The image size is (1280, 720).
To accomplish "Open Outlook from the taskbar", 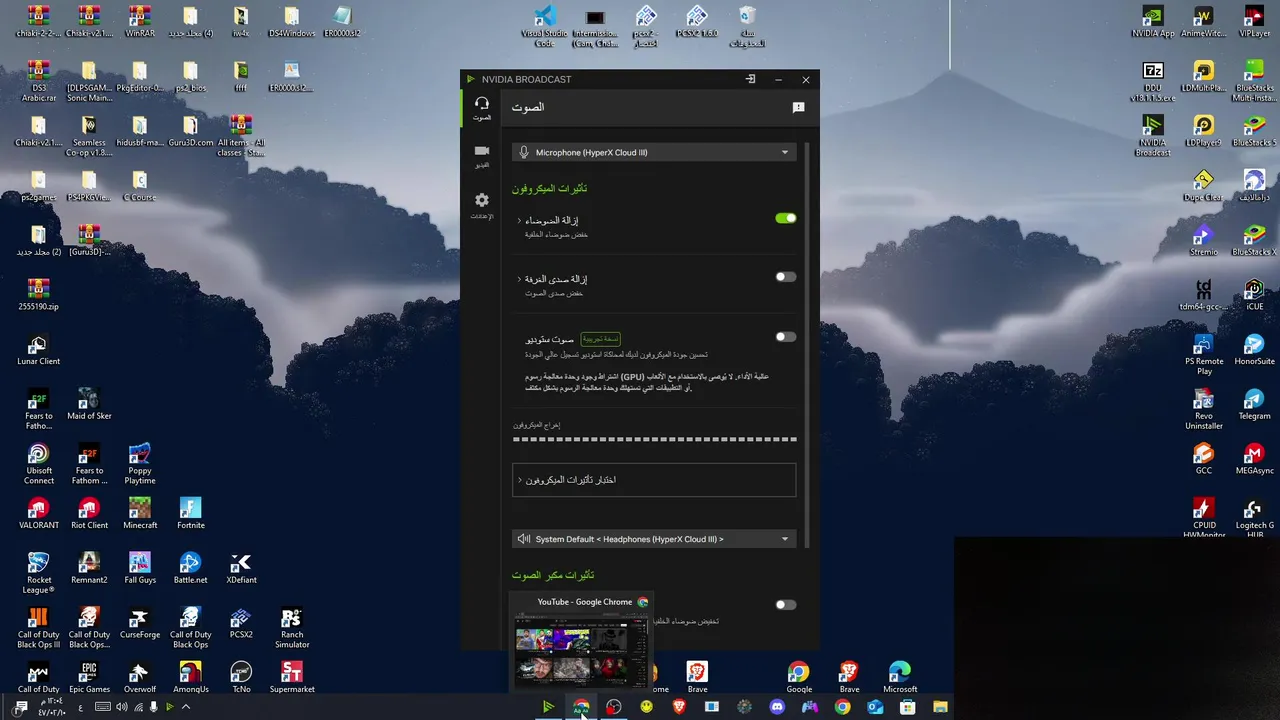I will (x=875, y=706).
